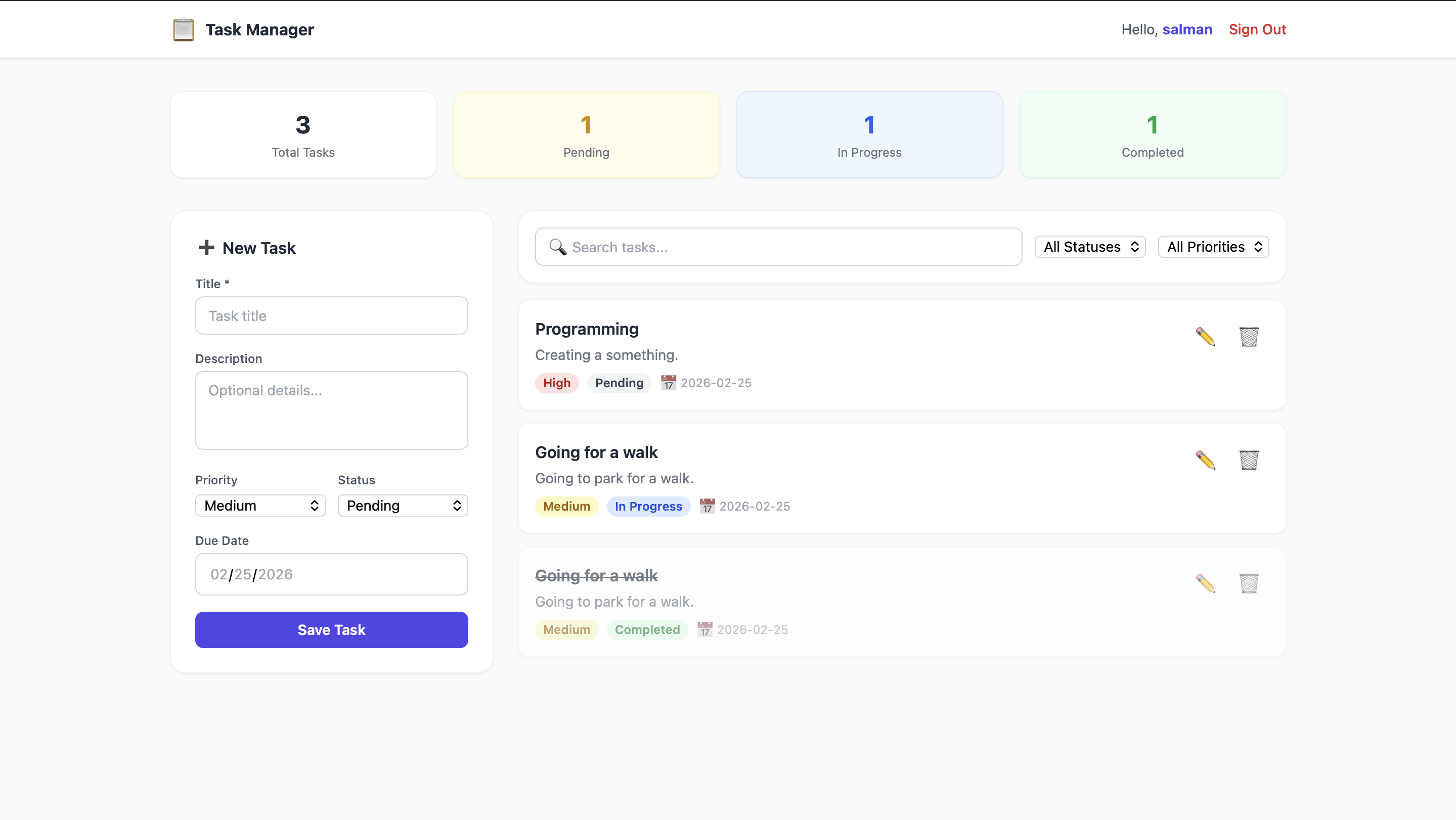
Task: Focus the Search tasks field
Action: point(778,247)
